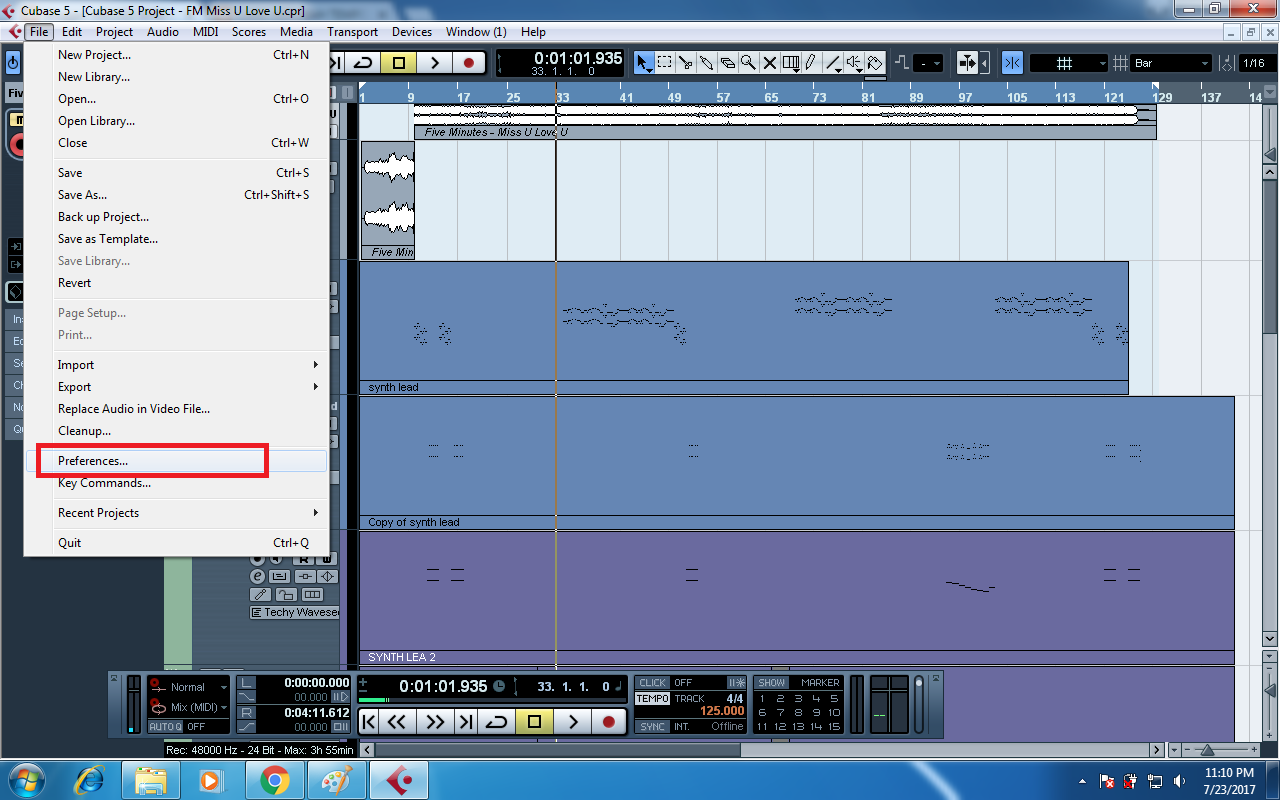Select the Object Selection arrow tool
Viewport: 1282px width, 801px height.
click(x=644, y=63)
